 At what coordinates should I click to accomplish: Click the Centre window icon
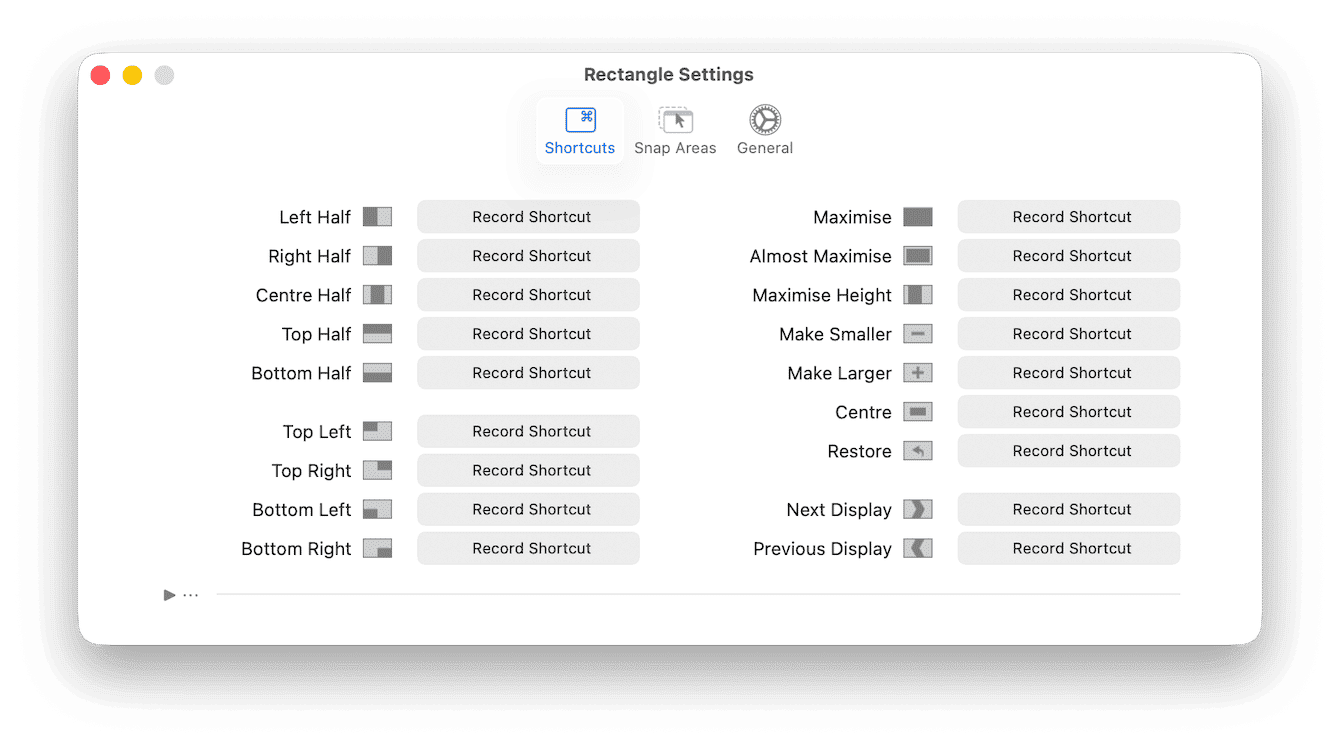coord(917,412)
